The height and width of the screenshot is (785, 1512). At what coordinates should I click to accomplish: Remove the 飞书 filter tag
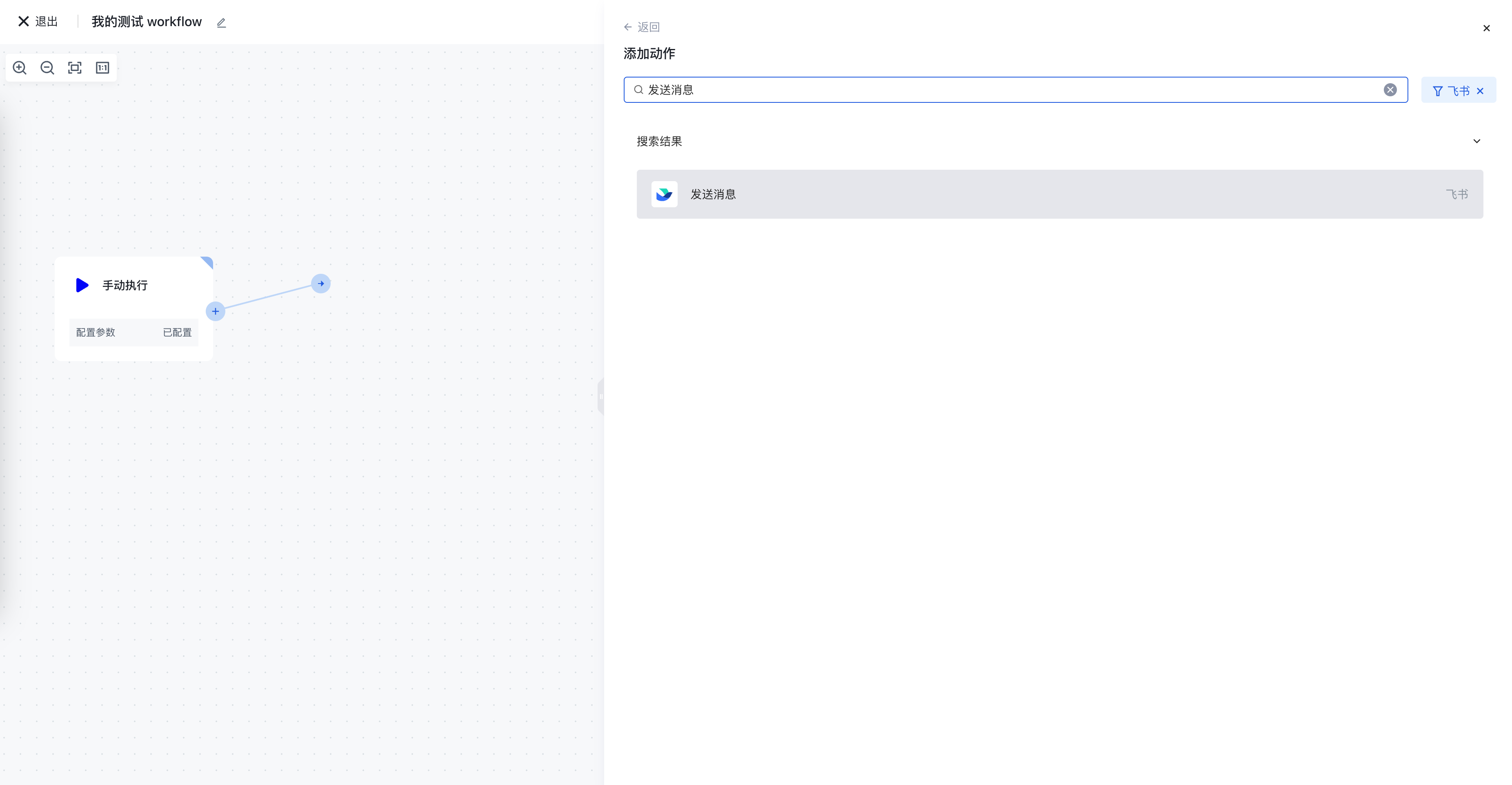1480,91
